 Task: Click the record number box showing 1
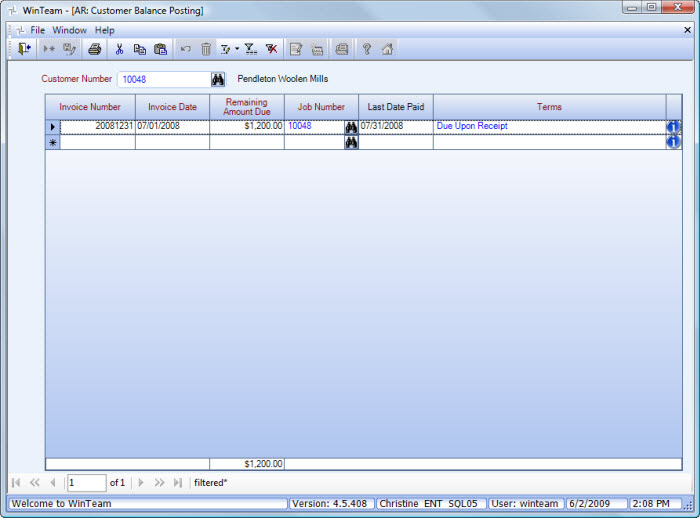pos(87,483)
